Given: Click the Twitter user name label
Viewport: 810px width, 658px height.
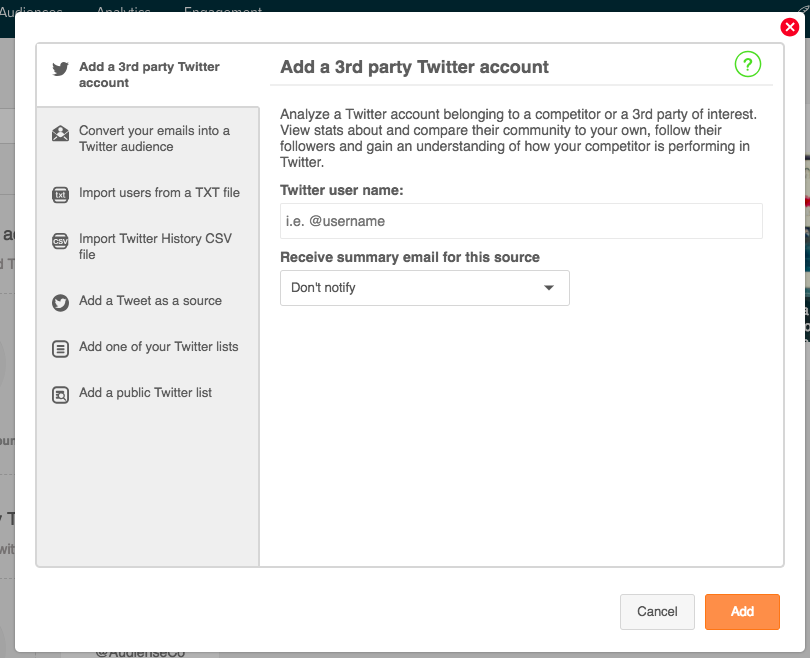Looking at the screenshot, I should point(341,191).
